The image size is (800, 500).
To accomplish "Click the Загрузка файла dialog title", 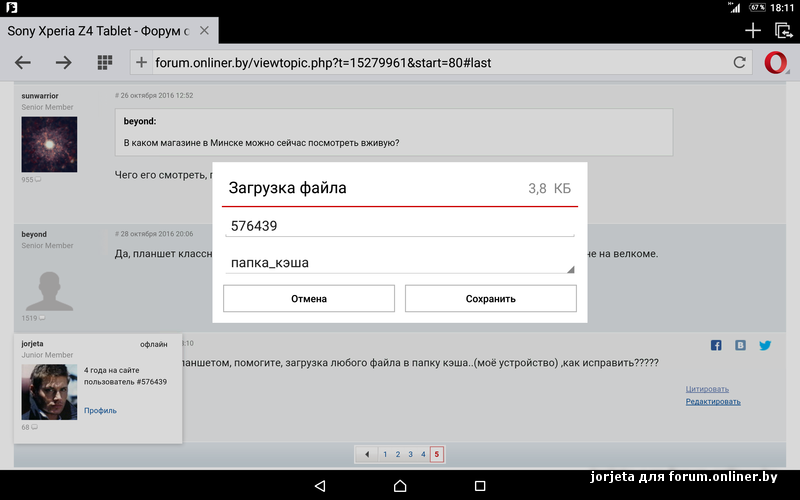I will point(287,188).
